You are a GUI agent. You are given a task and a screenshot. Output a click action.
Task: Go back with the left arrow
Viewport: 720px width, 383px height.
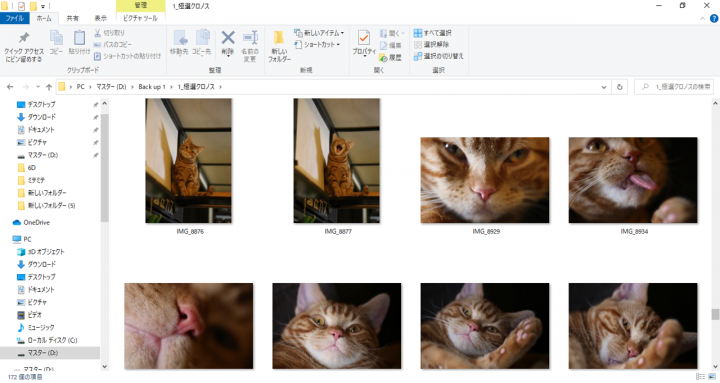[10, 87]
